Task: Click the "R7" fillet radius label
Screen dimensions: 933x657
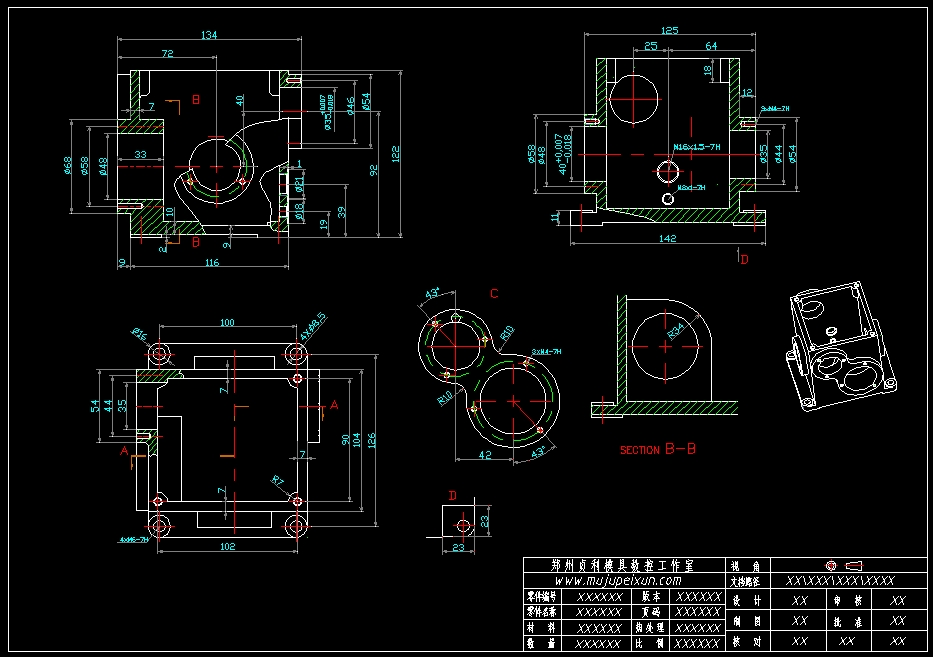Action: click(278, 480)
